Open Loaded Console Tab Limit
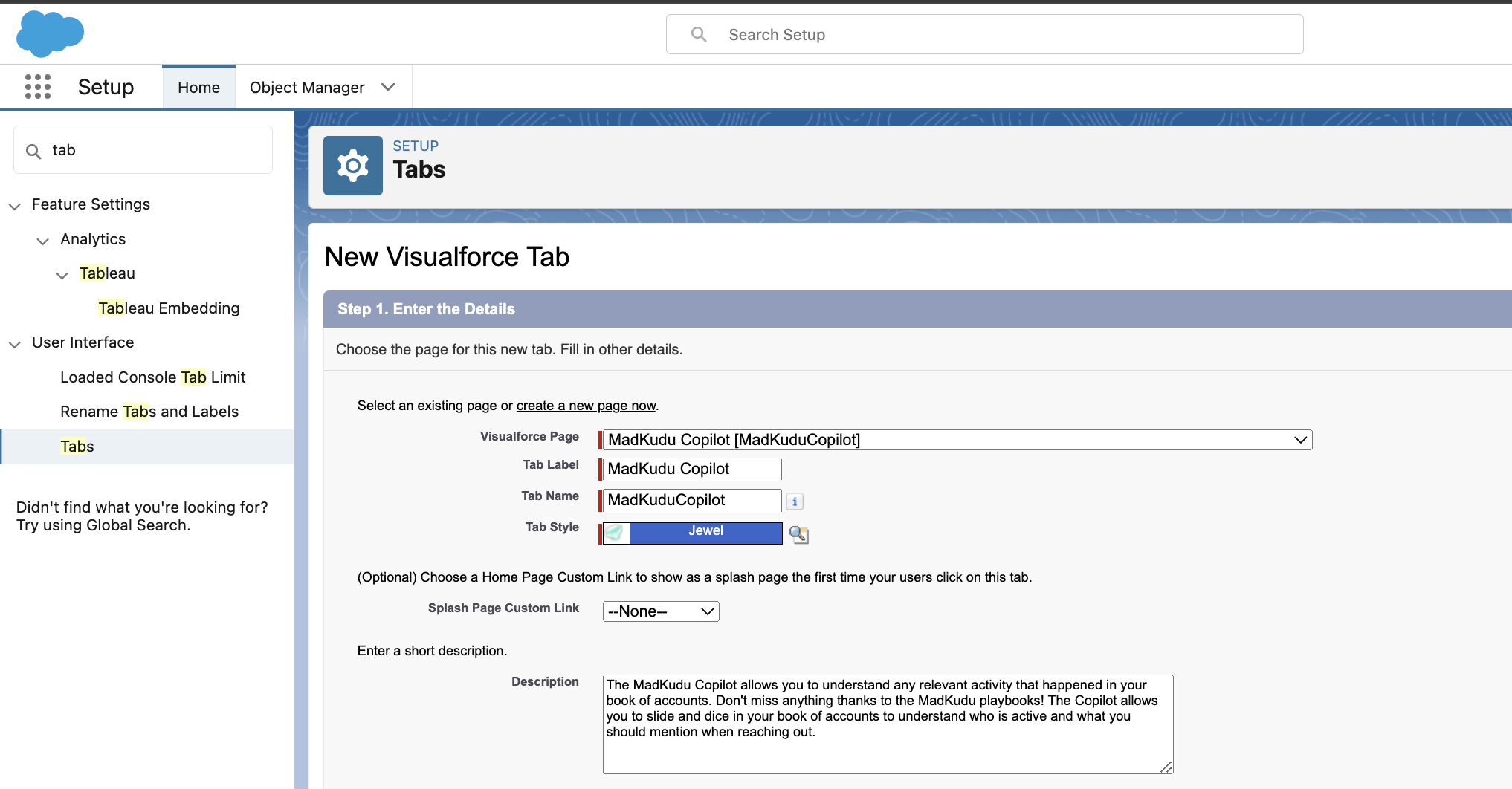 click(x=153, y=377)
